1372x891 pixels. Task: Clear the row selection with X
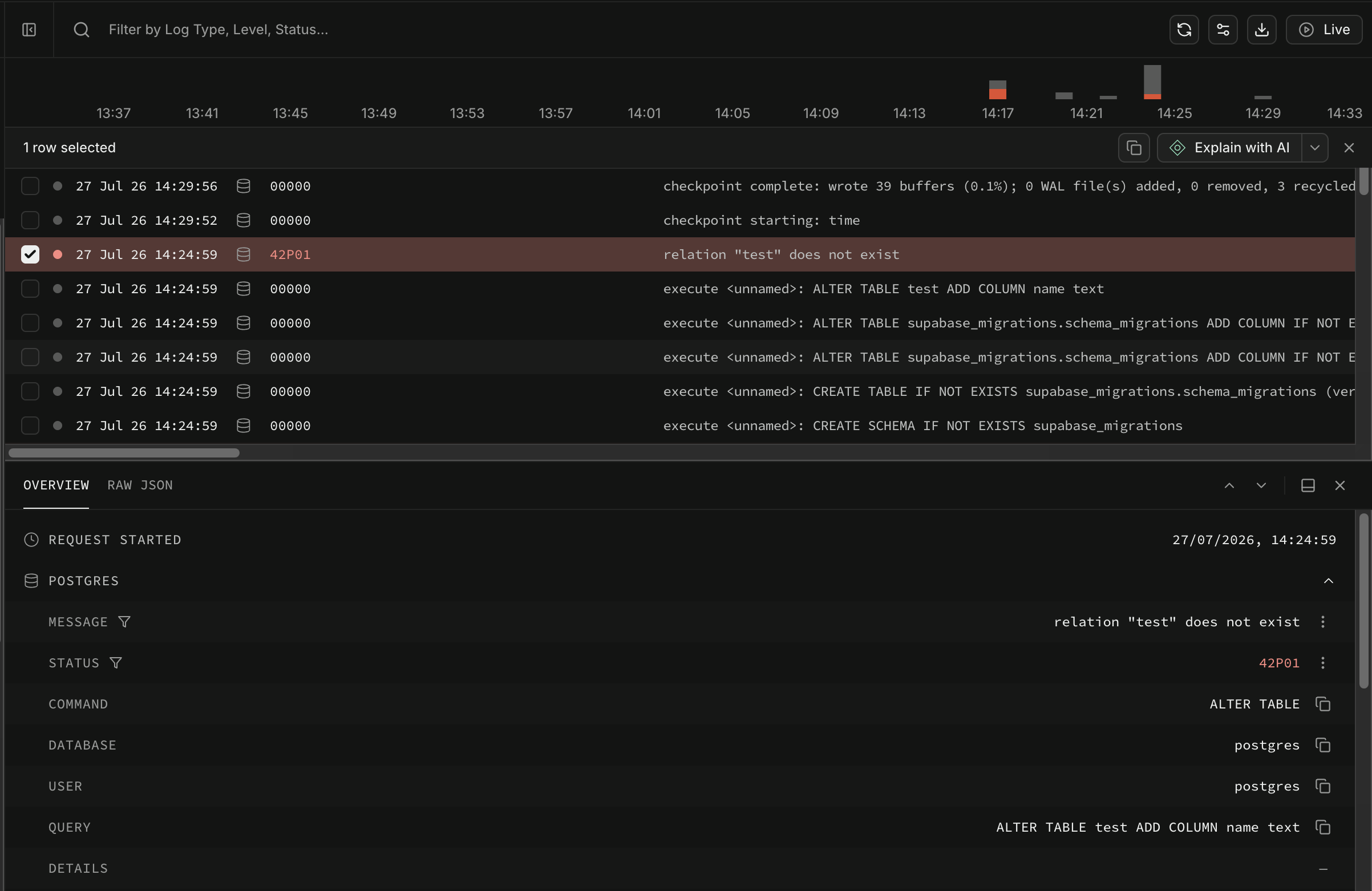[x=1349, y=148]
